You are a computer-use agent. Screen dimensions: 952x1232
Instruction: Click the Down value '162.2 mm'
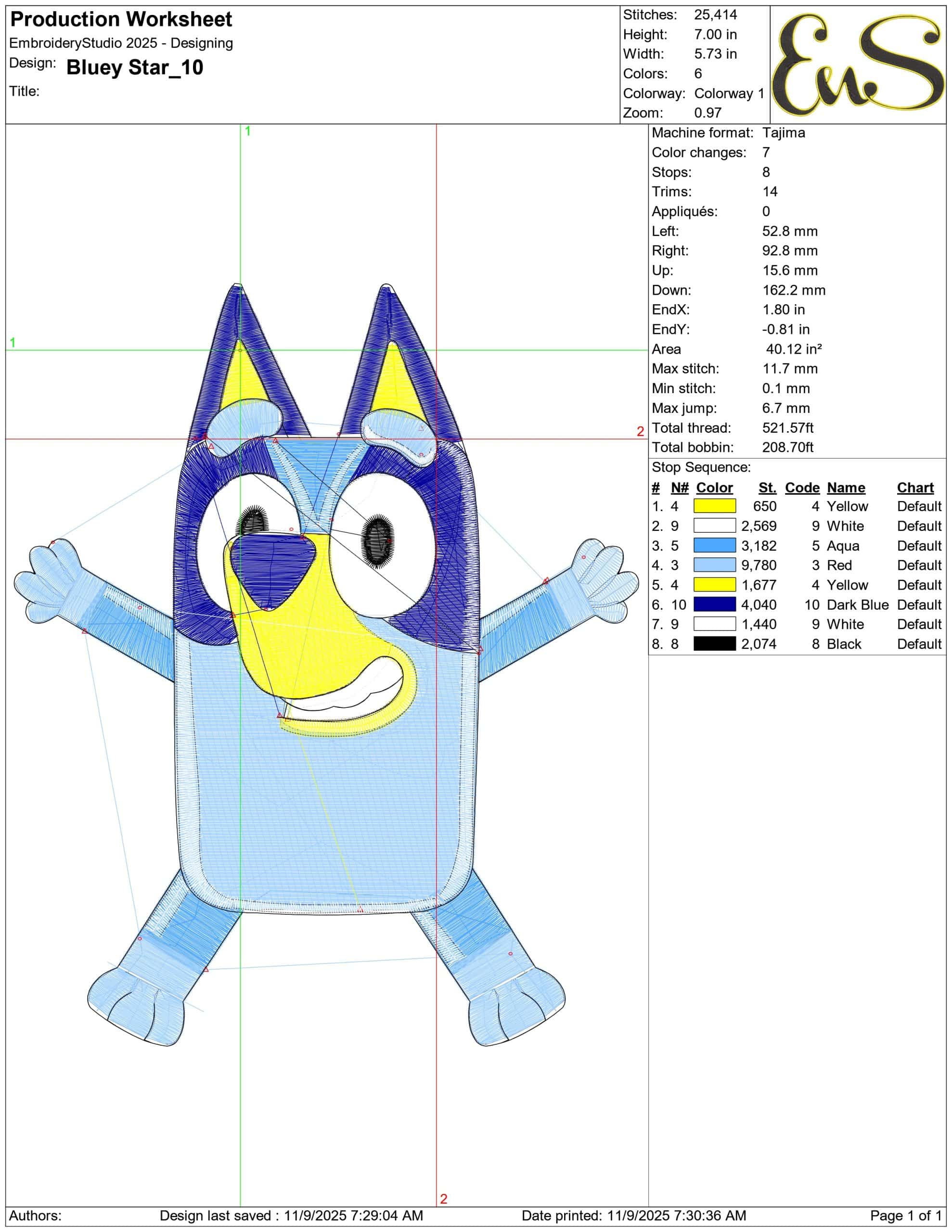[x=794, y=291]
